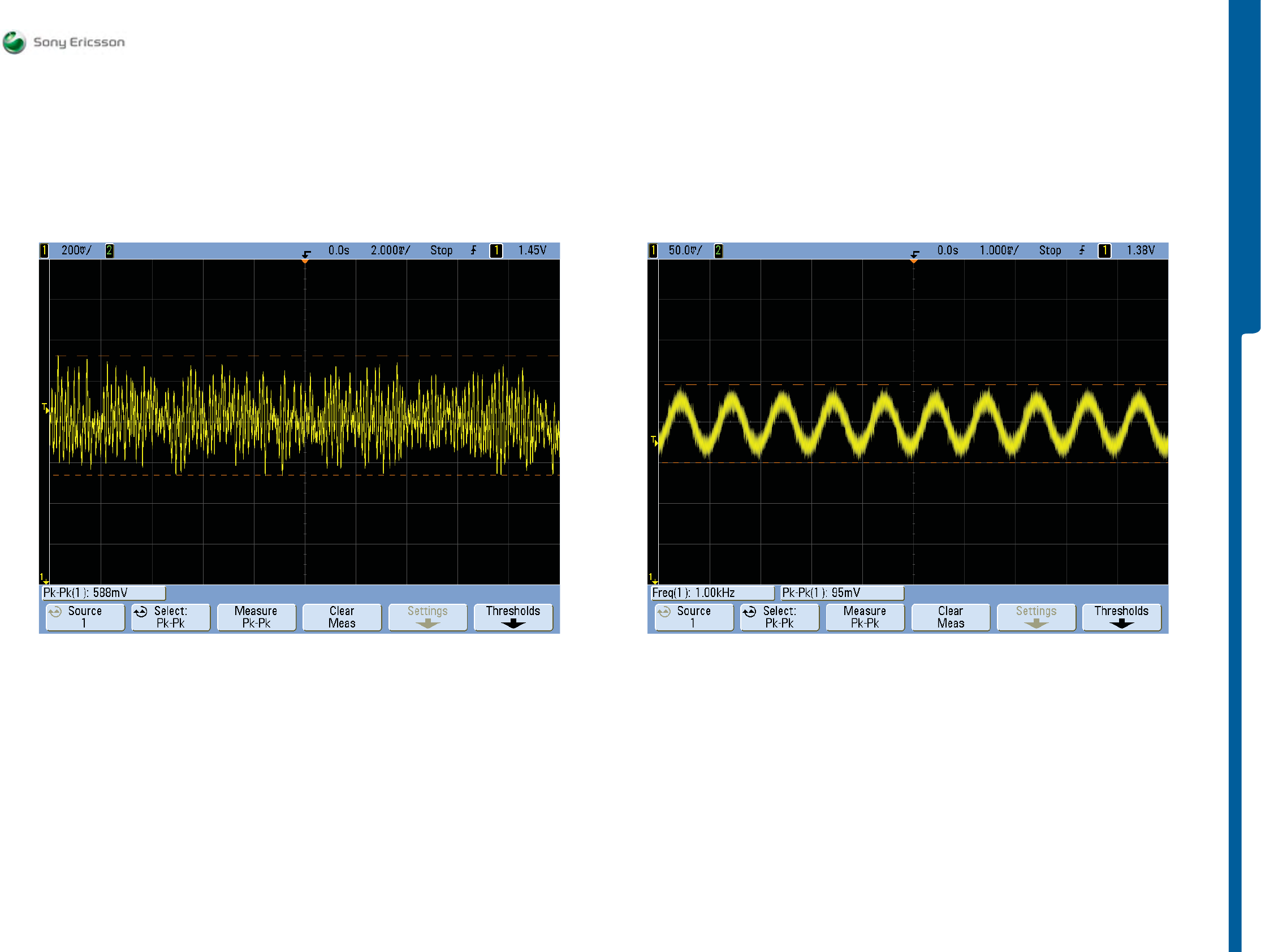
Task: Click the right scope rising edge trigger symbol
Action: [x=1082, y=250]
